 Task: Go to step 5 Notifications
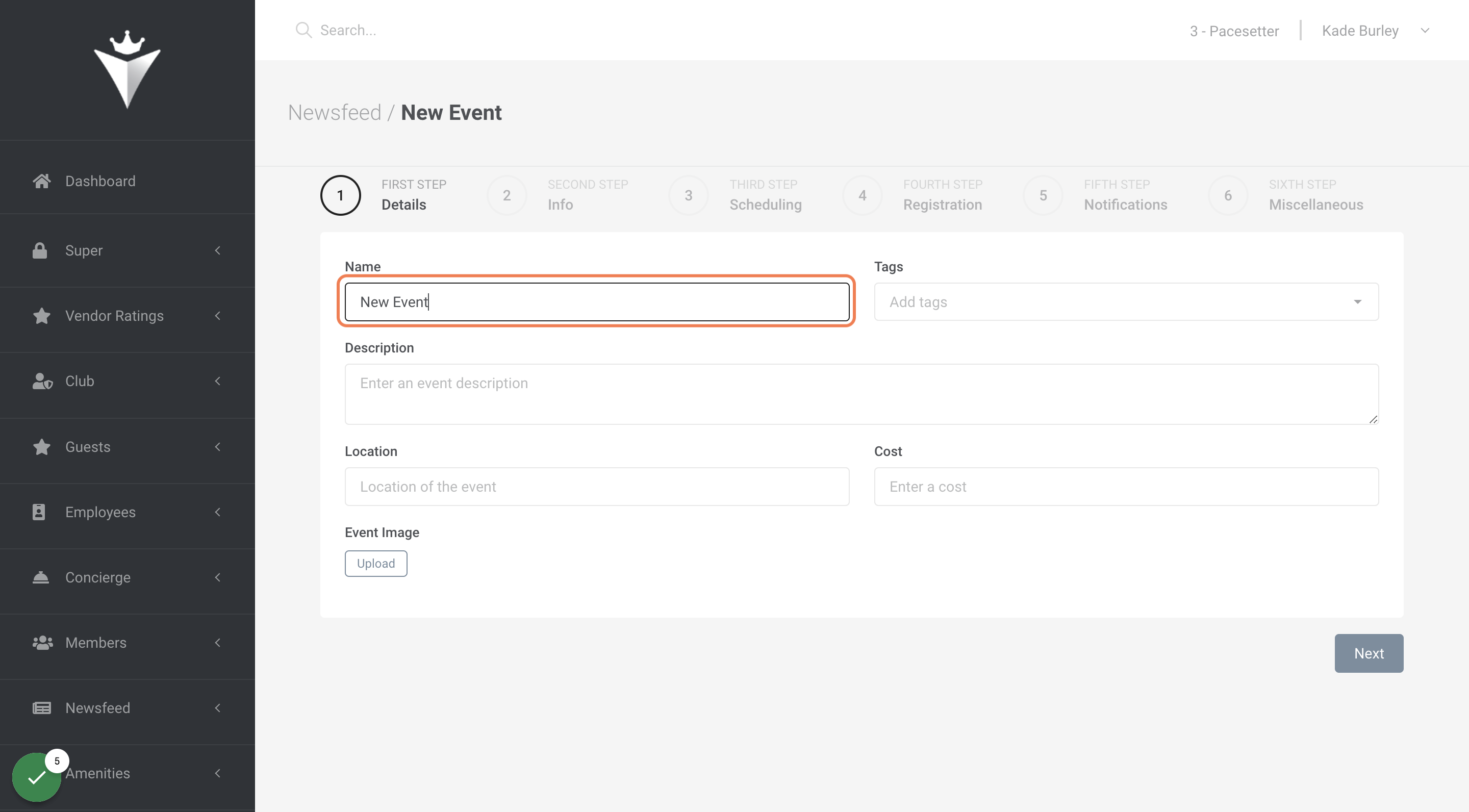pos(1095,195)
